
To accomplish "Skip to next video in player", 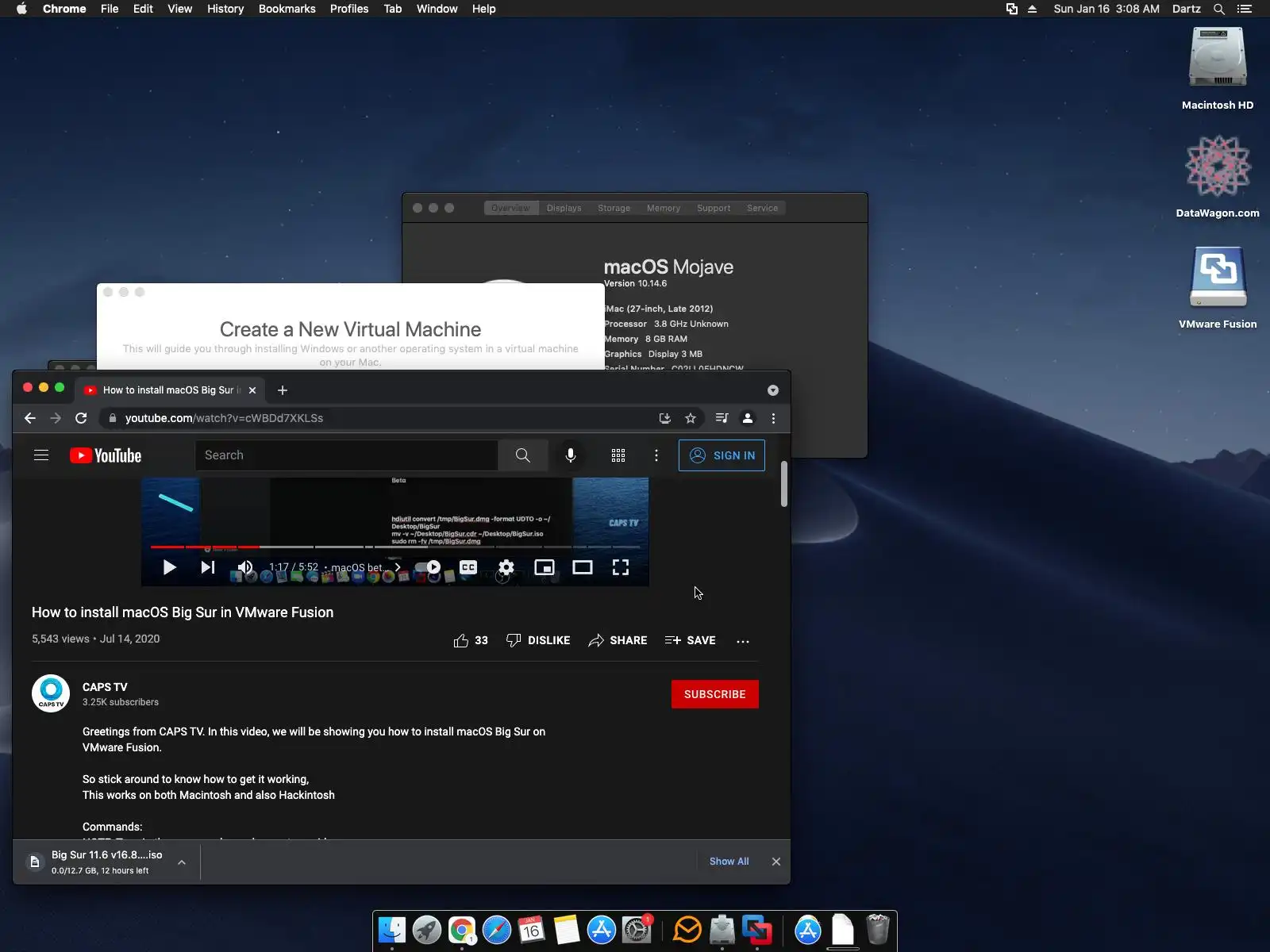I will (208, 567).
